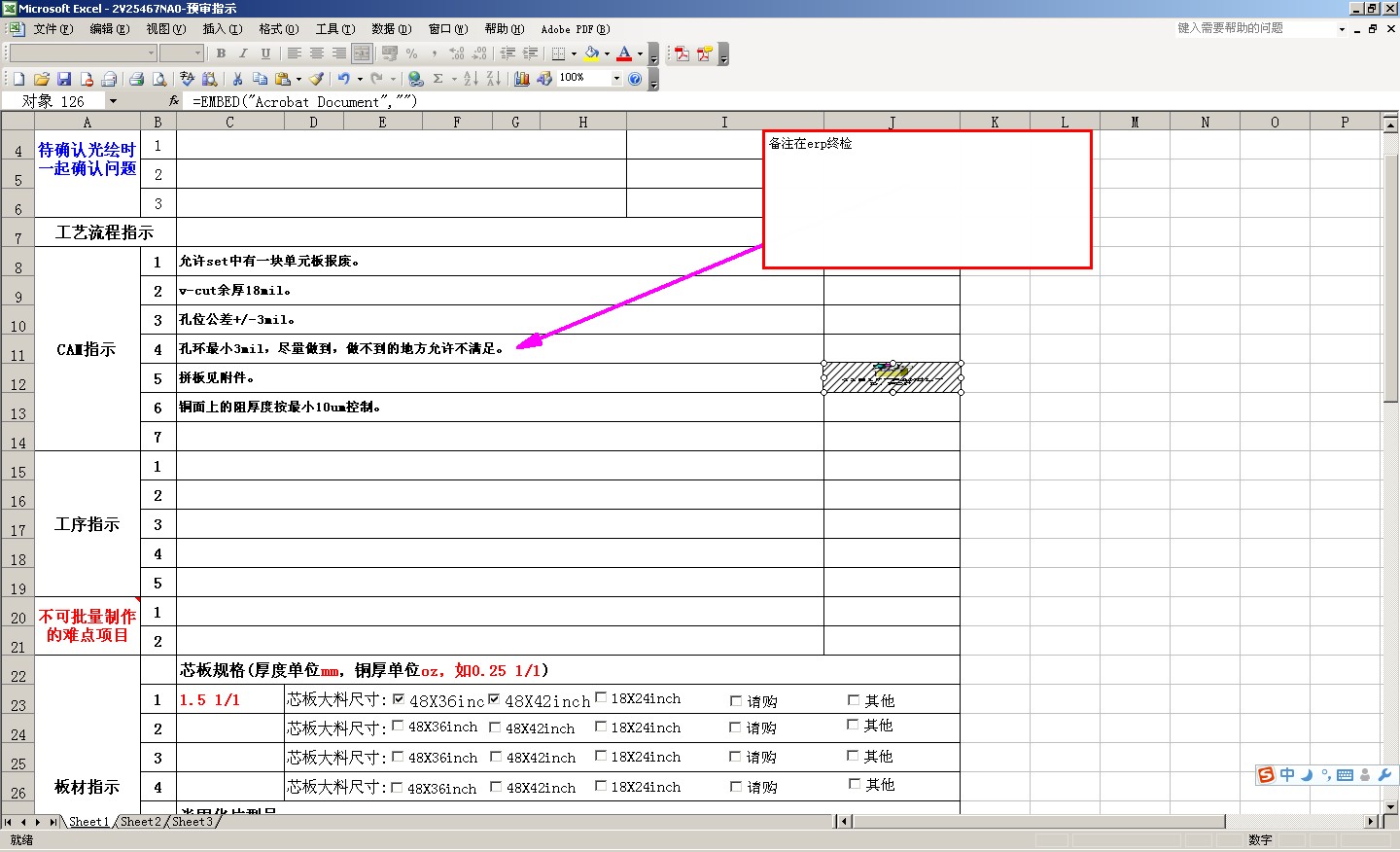This screenshot has height=852, width=1400.
Task: Open the Paste options dropdown arrow
Action: [298, 79]
